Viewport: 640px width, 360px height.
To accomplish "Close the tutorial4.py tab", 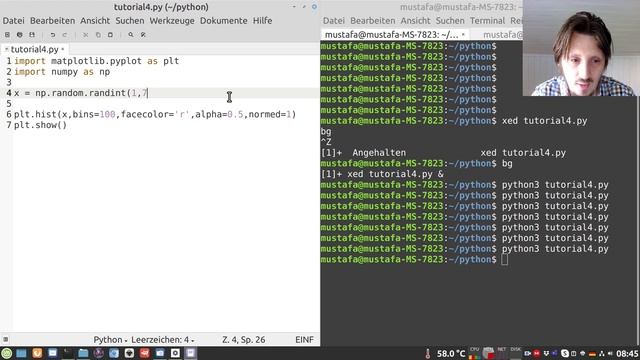I will [63, 49].
